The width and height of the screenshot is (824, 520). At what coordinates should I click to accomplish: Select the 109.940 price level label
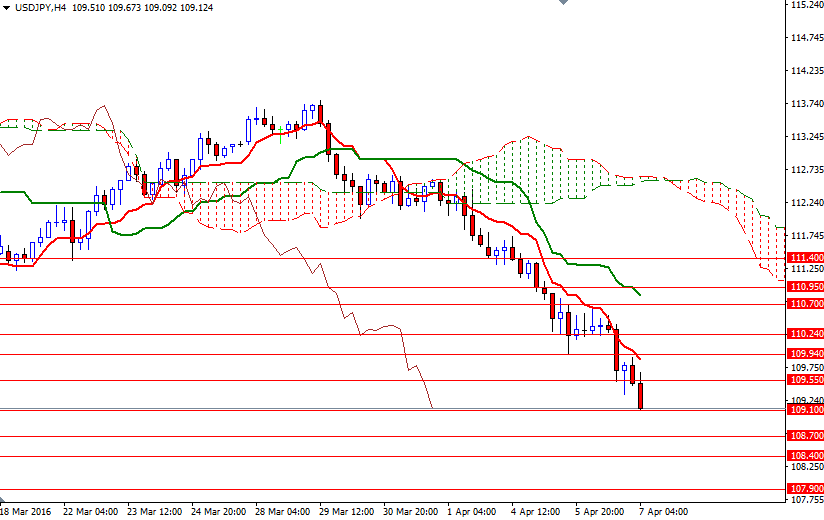[x=806, y=354]
